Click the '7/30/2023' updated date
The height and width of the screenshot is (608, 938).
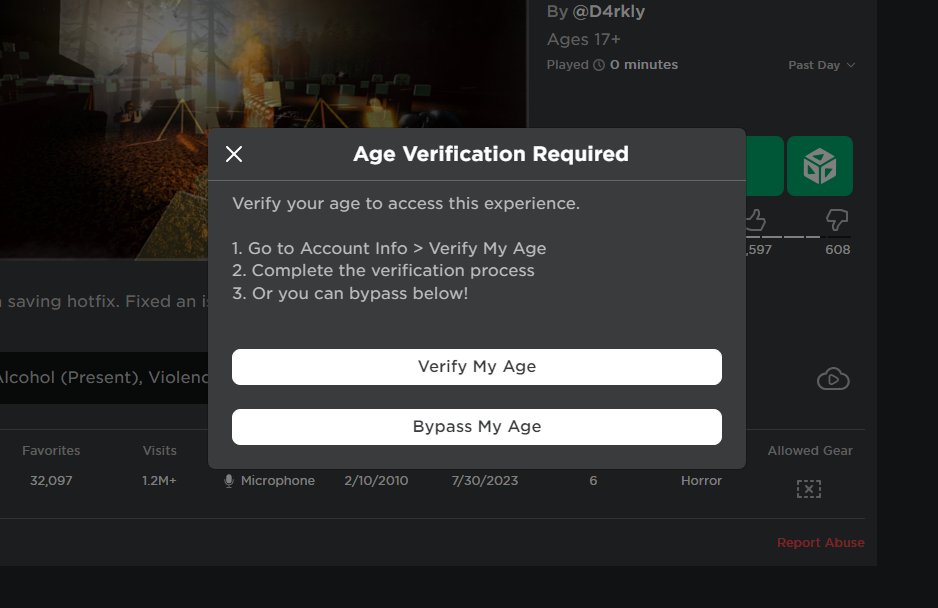[485, 481]
